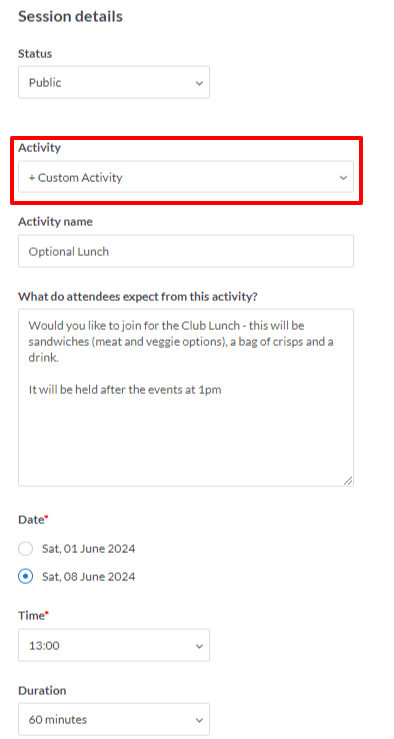Click inside the attendee expectations text area
394x739 pixels.
pos(186,397)
